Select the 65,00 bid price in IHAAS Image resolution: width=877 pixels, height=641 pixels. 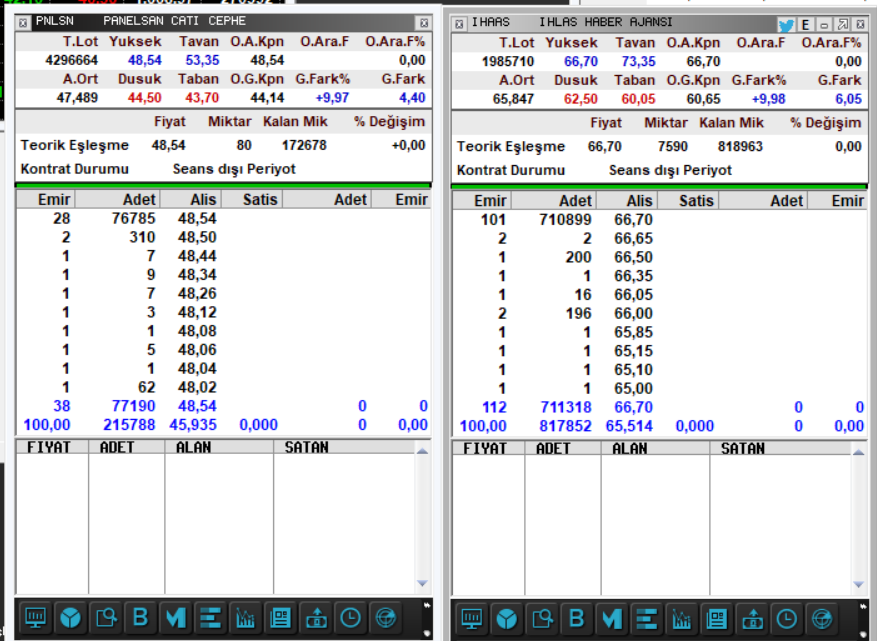633,388
